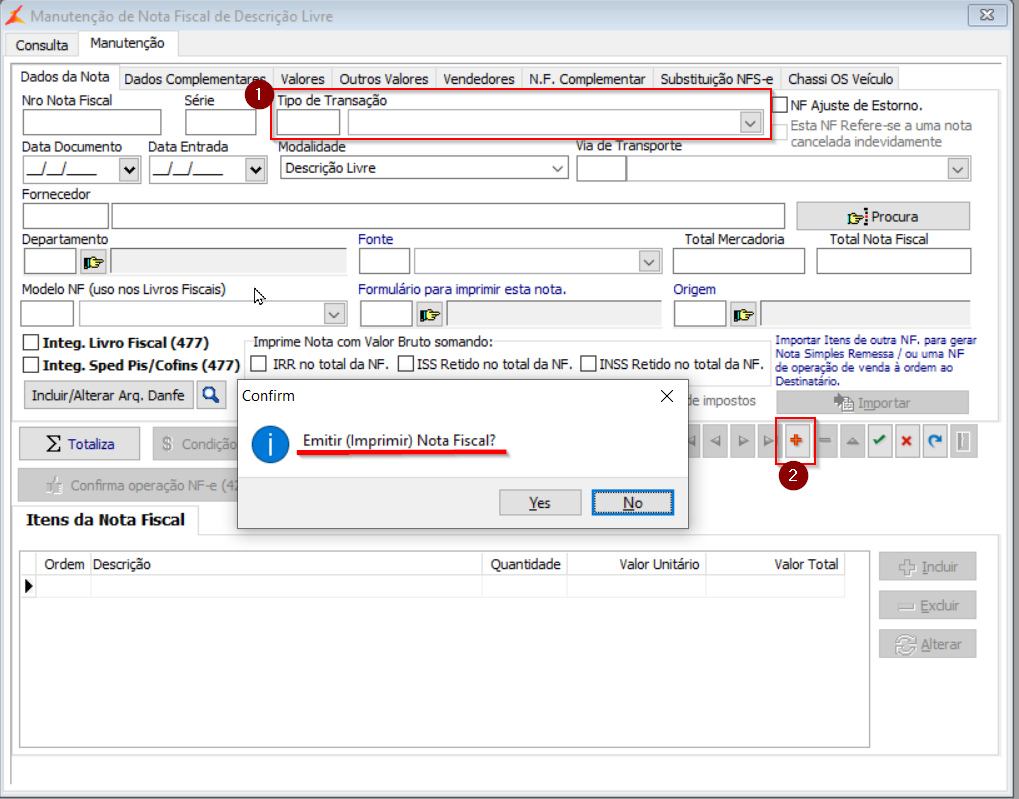This screenshot has height=799, width=1019.
Task: Click the Nro Nota Fiscal field
Action: (92, 122)
